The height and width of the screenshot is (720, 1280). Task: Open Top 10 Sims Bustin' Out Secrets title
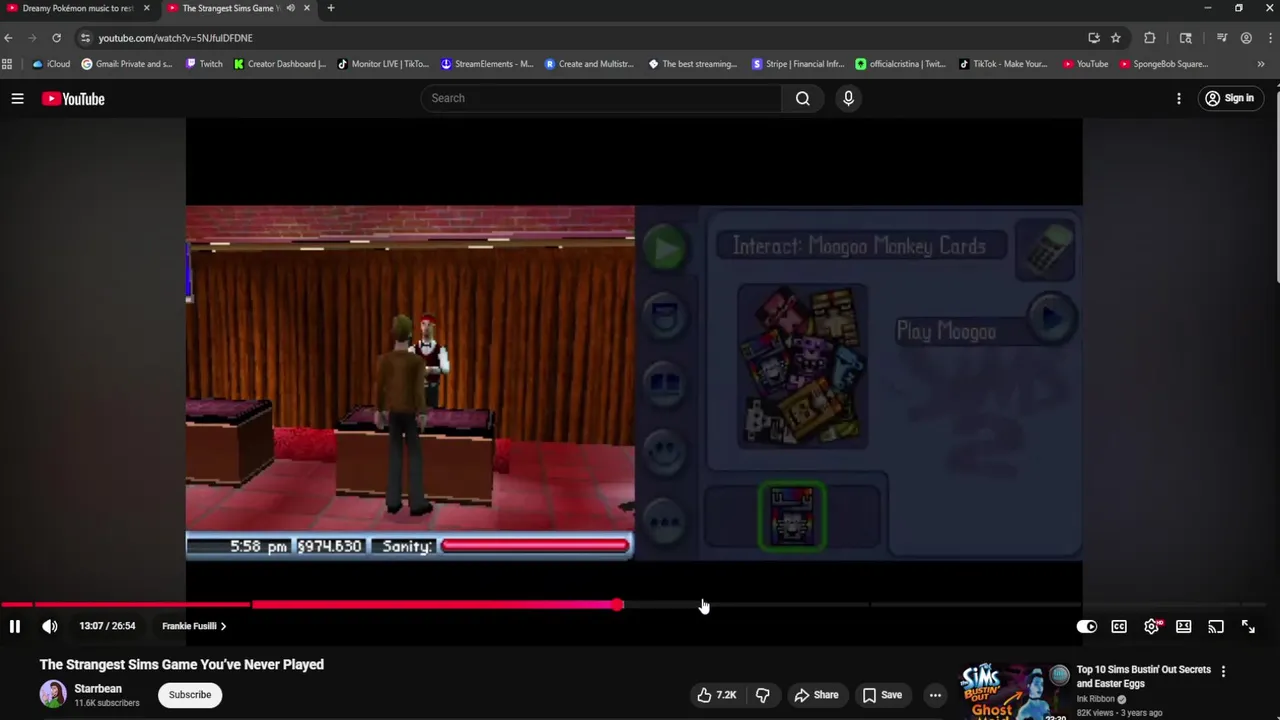[x=1144, y=677]
